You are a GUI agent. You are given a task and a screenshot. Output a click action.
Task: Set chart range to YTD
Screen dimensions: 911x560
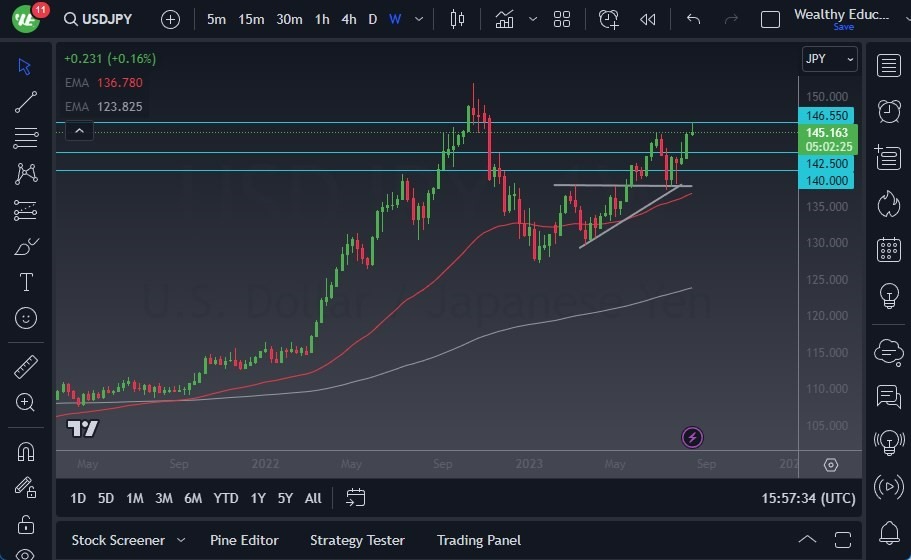click(x=225, y=498)
